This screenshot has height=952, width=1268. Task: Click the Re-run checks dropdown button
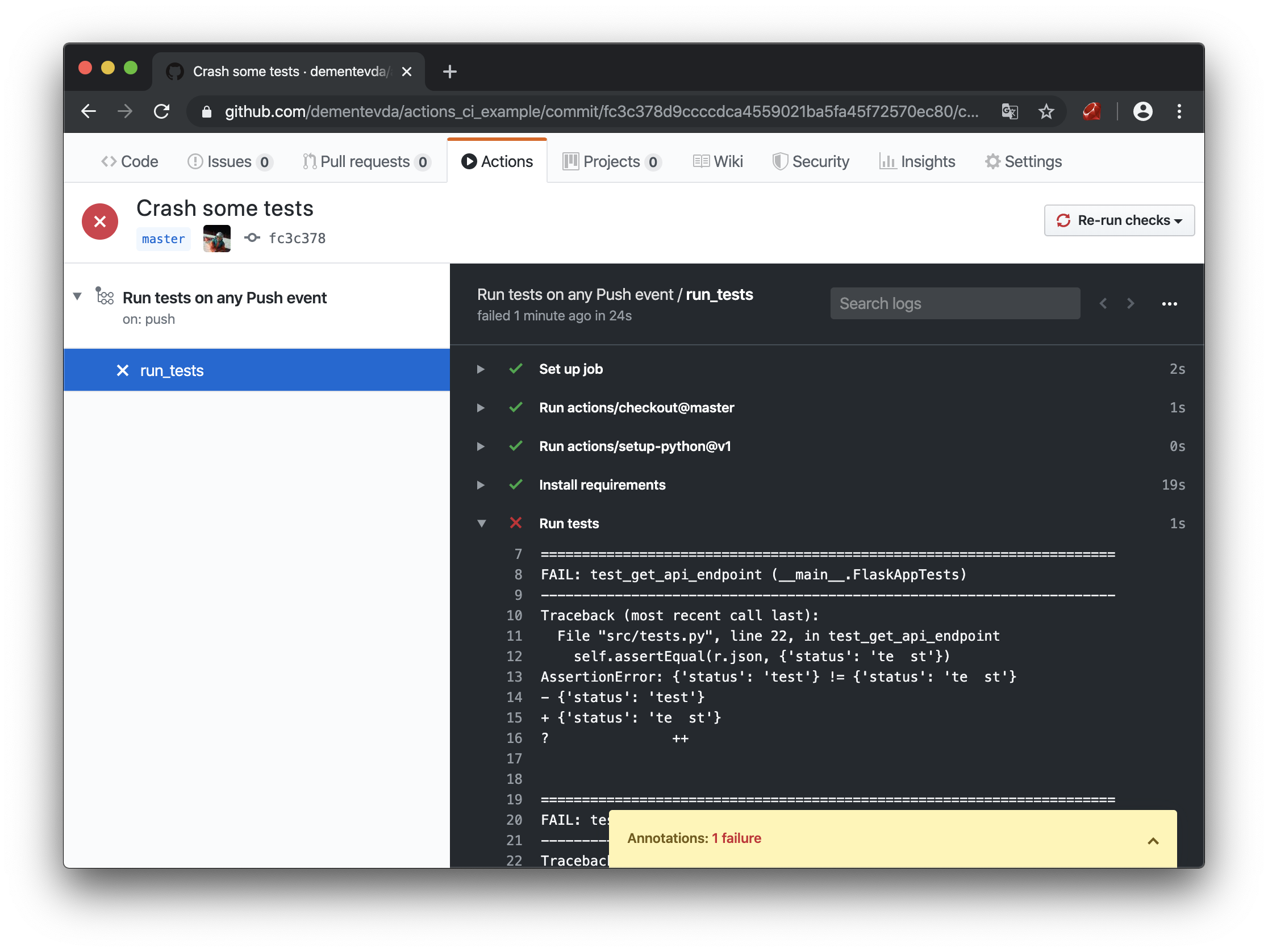click(1118, 220)
